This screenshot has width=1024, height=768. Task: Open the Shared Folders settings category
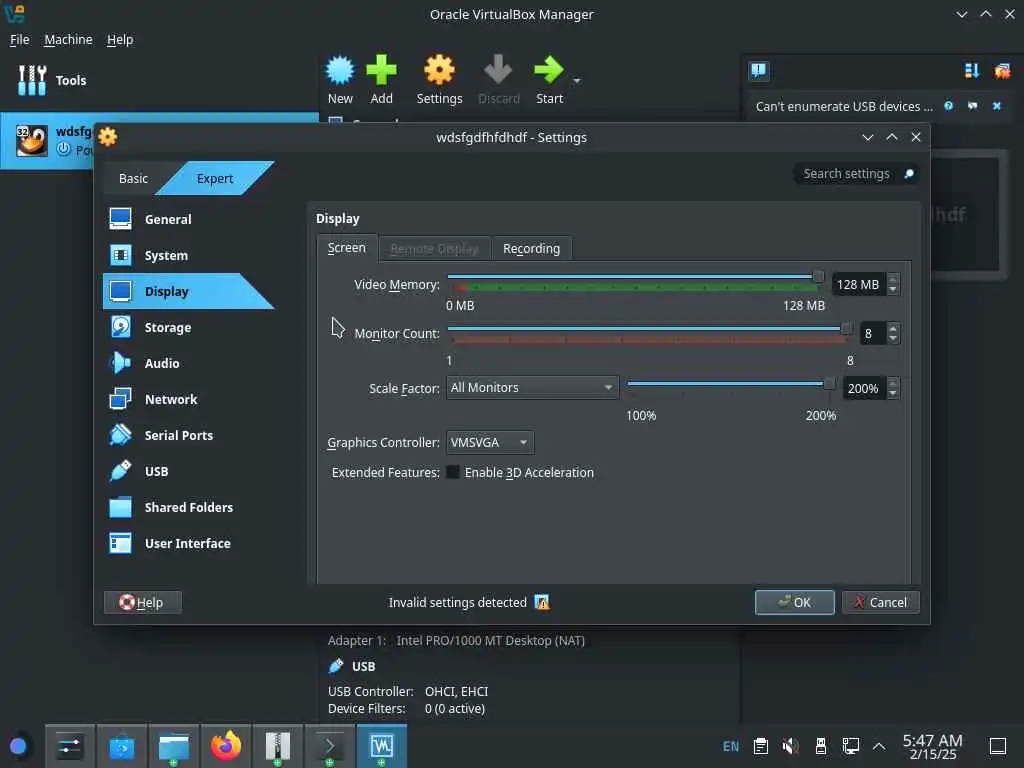188,507
